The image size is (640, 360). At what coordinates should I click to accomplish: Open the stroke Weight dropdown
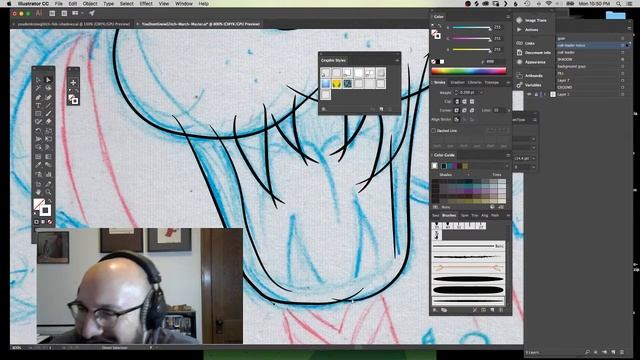click(x=481, y=93)
